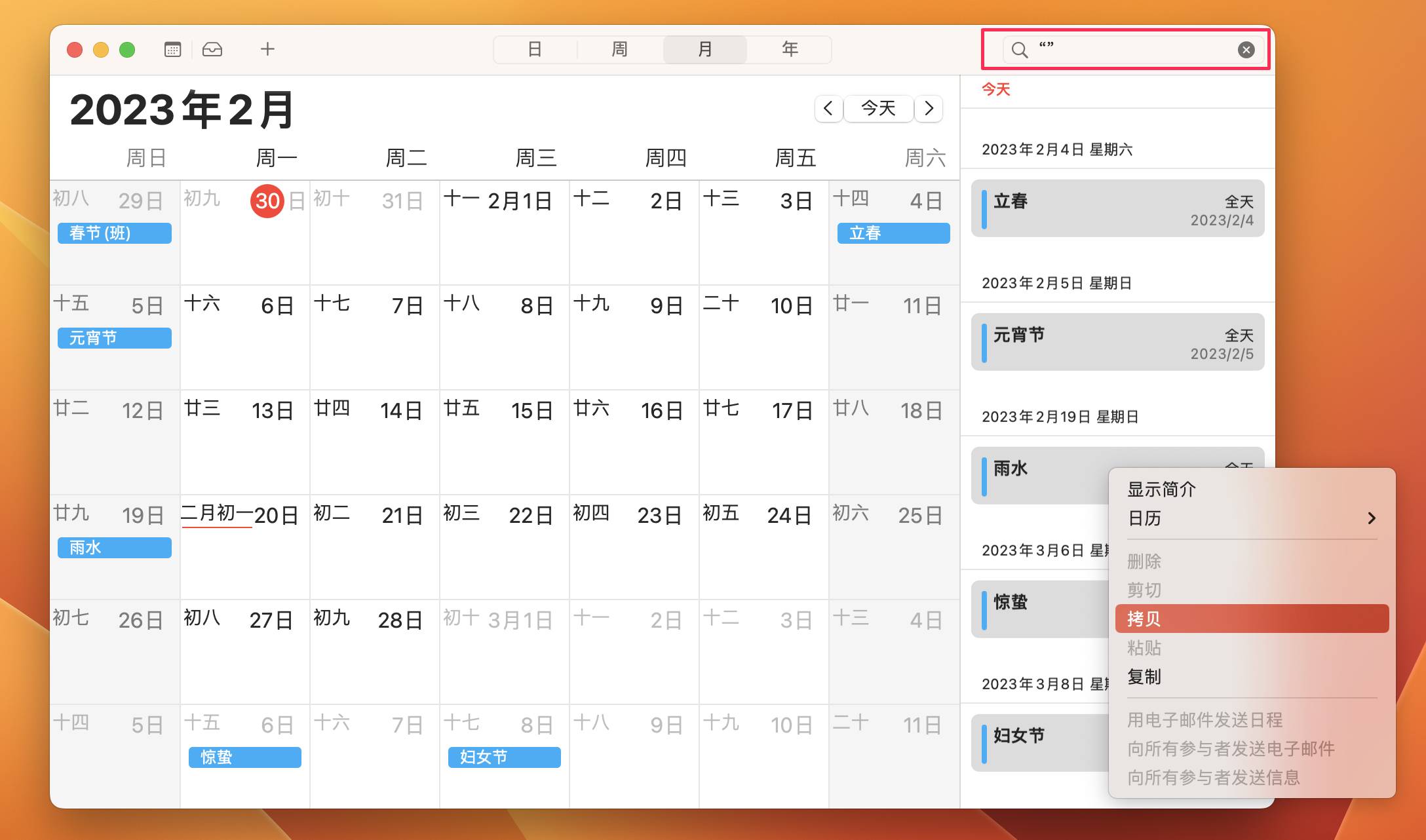
Task: Click the search magnifier icon
Action: click(1020, 50)
